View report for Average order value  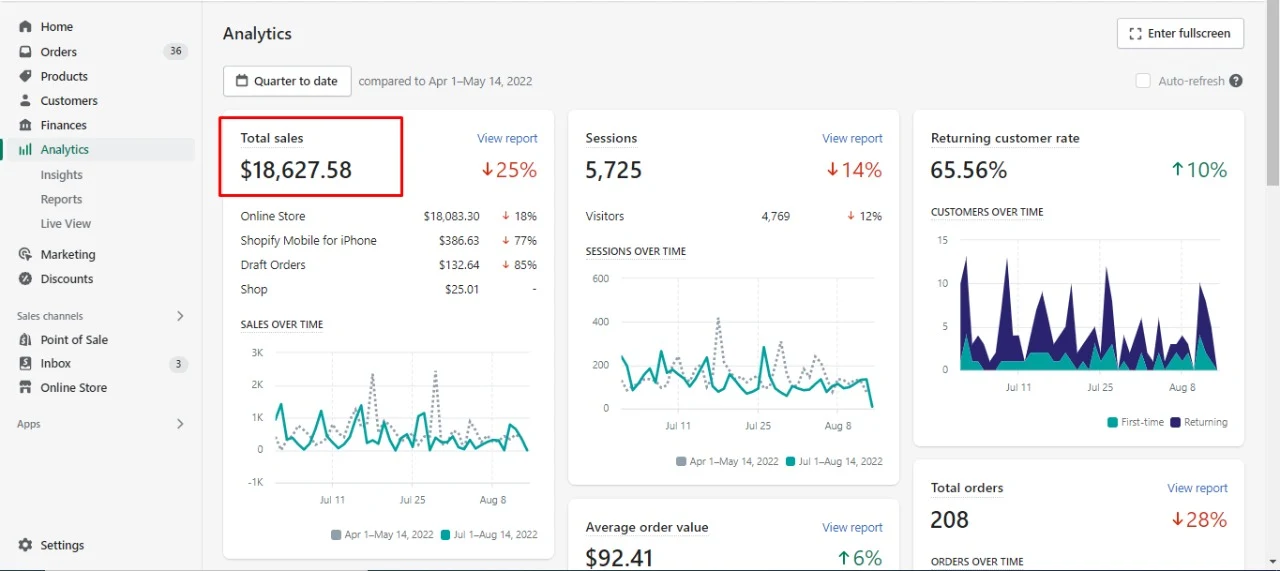852,528
